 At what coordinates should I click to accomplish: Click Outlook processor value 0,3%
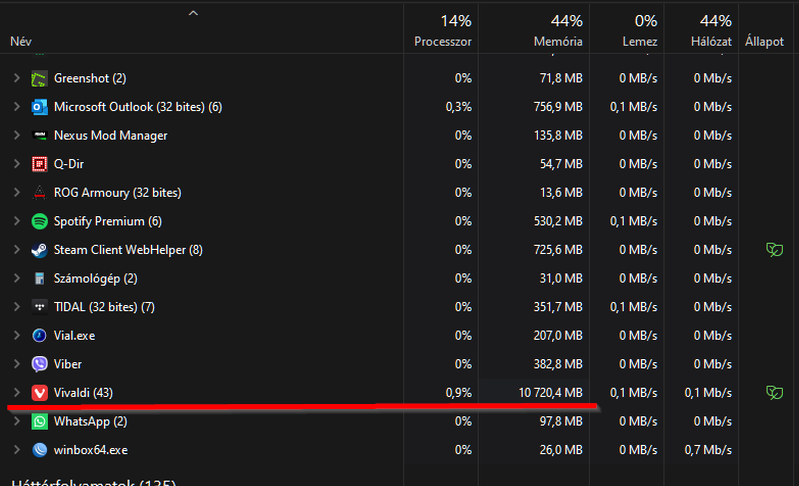(x=459, y=107)
